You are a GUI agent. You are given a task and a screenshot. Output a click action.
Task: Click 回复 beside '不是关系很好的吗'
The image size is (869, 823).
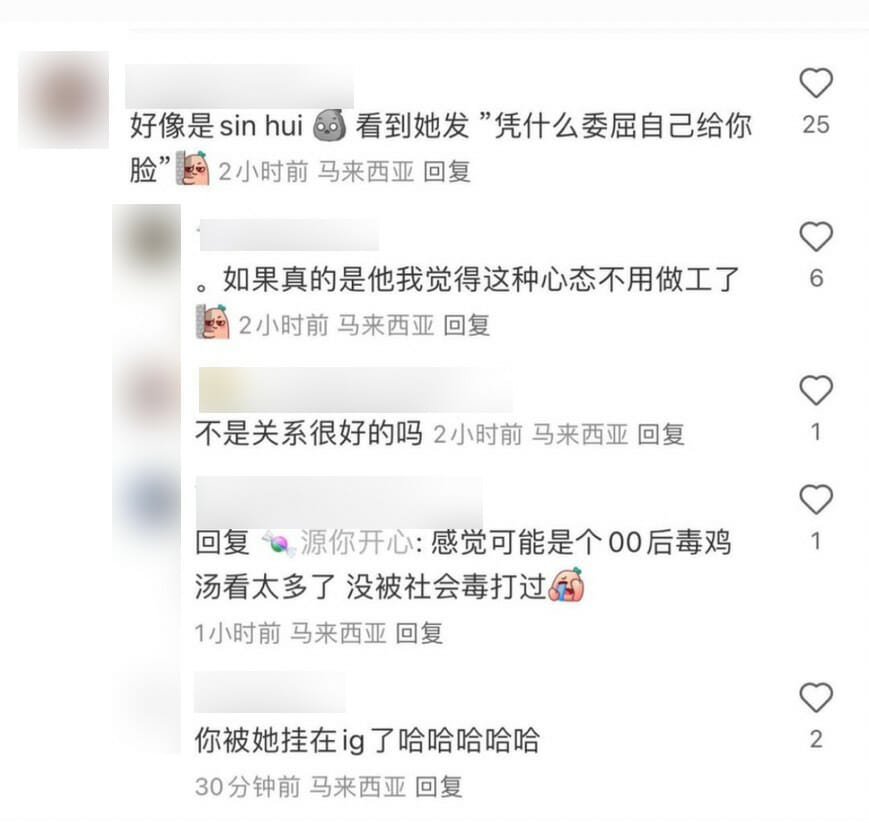pyautogui.click(x=661, y=434)
